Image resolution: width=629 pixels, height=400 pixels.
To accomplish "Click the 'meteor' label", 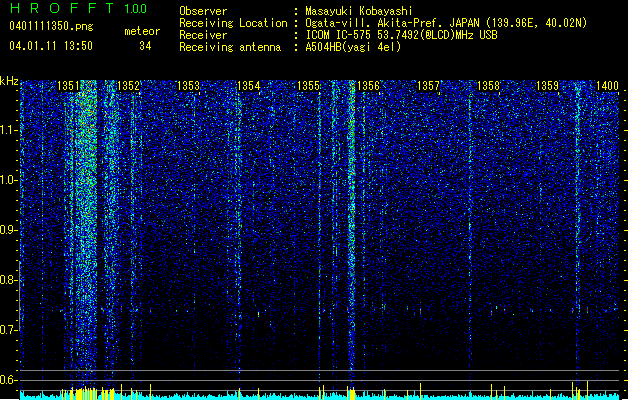I will click(142, 31).
